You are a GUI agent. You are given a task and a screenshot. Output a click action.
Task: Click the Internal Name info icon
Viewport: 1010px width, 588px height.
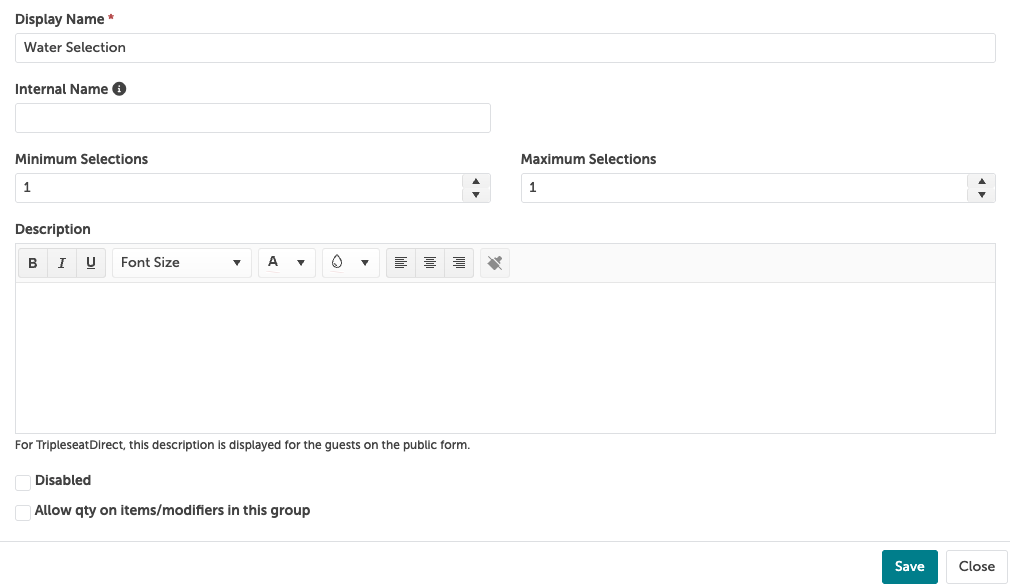point(119,89)
